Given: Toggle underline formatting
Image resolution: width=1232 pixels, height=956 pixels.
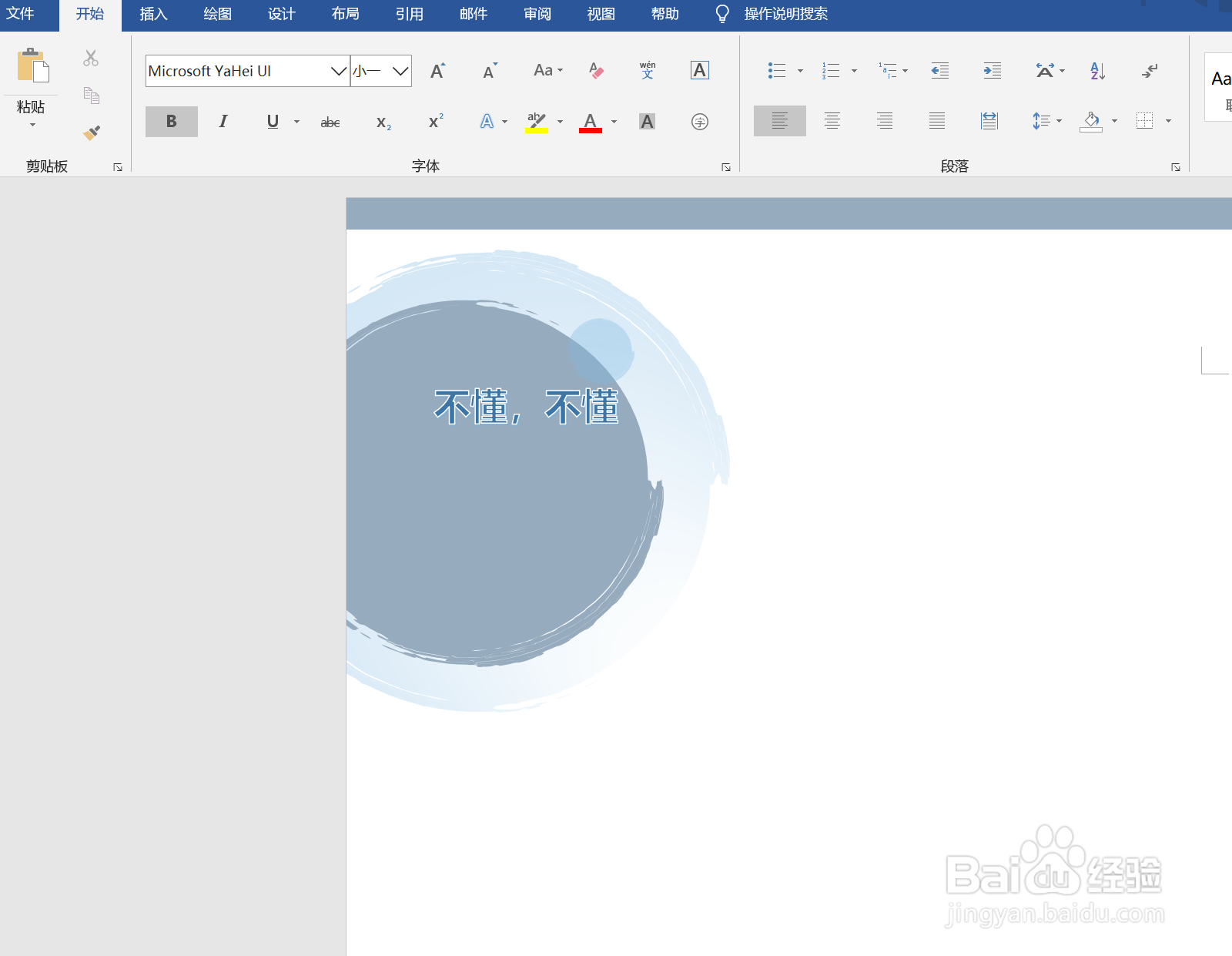Looking at the screenshot, I should (273, 121).
